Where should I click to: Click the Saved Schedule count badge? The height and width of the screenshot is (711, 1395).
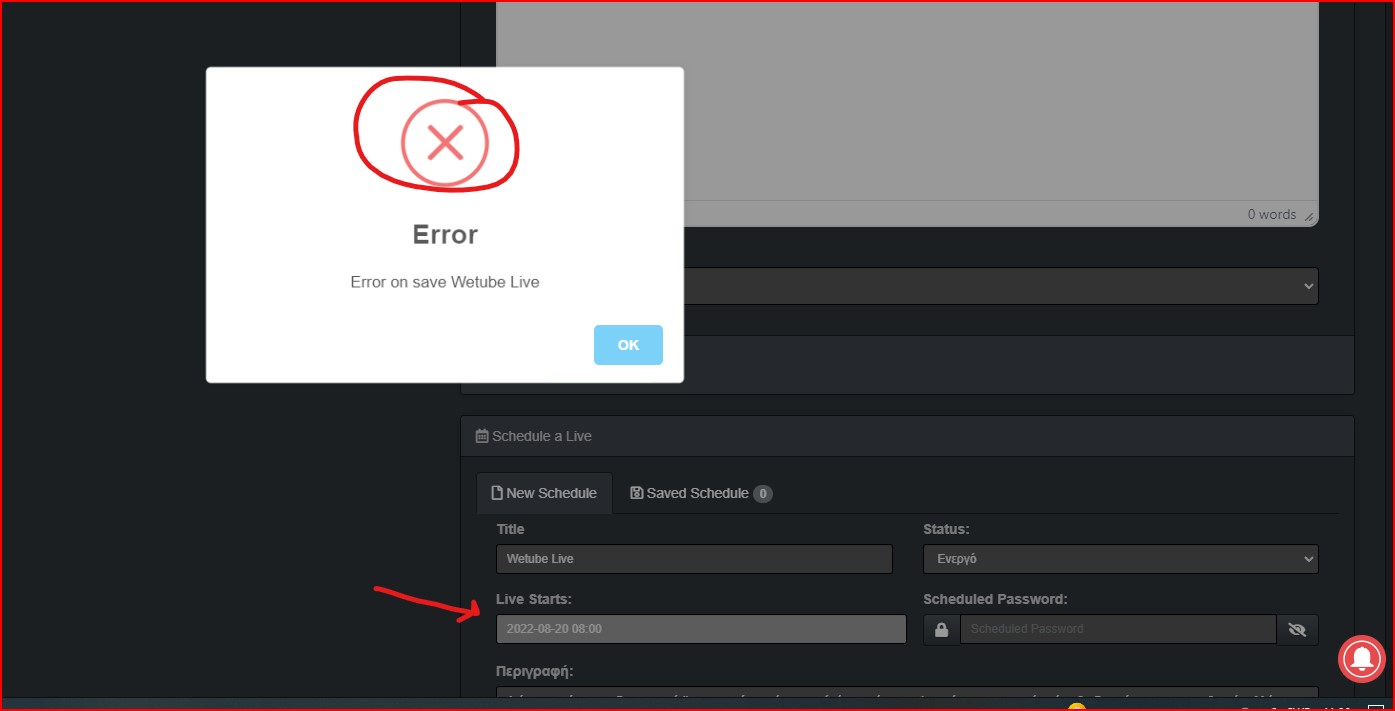click(763, 493)
